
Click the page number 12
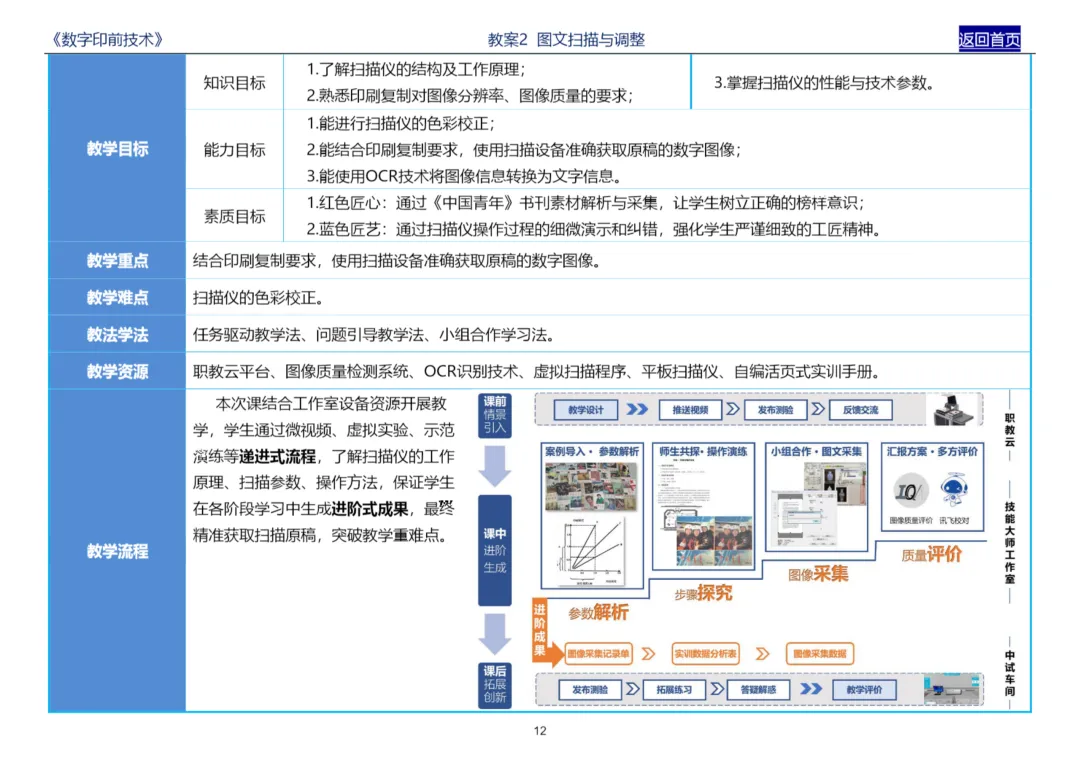tap(540, 731)
